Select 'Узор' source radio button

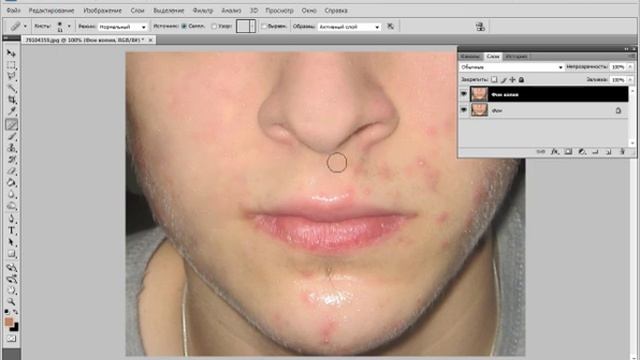click(x=214, y=27)
